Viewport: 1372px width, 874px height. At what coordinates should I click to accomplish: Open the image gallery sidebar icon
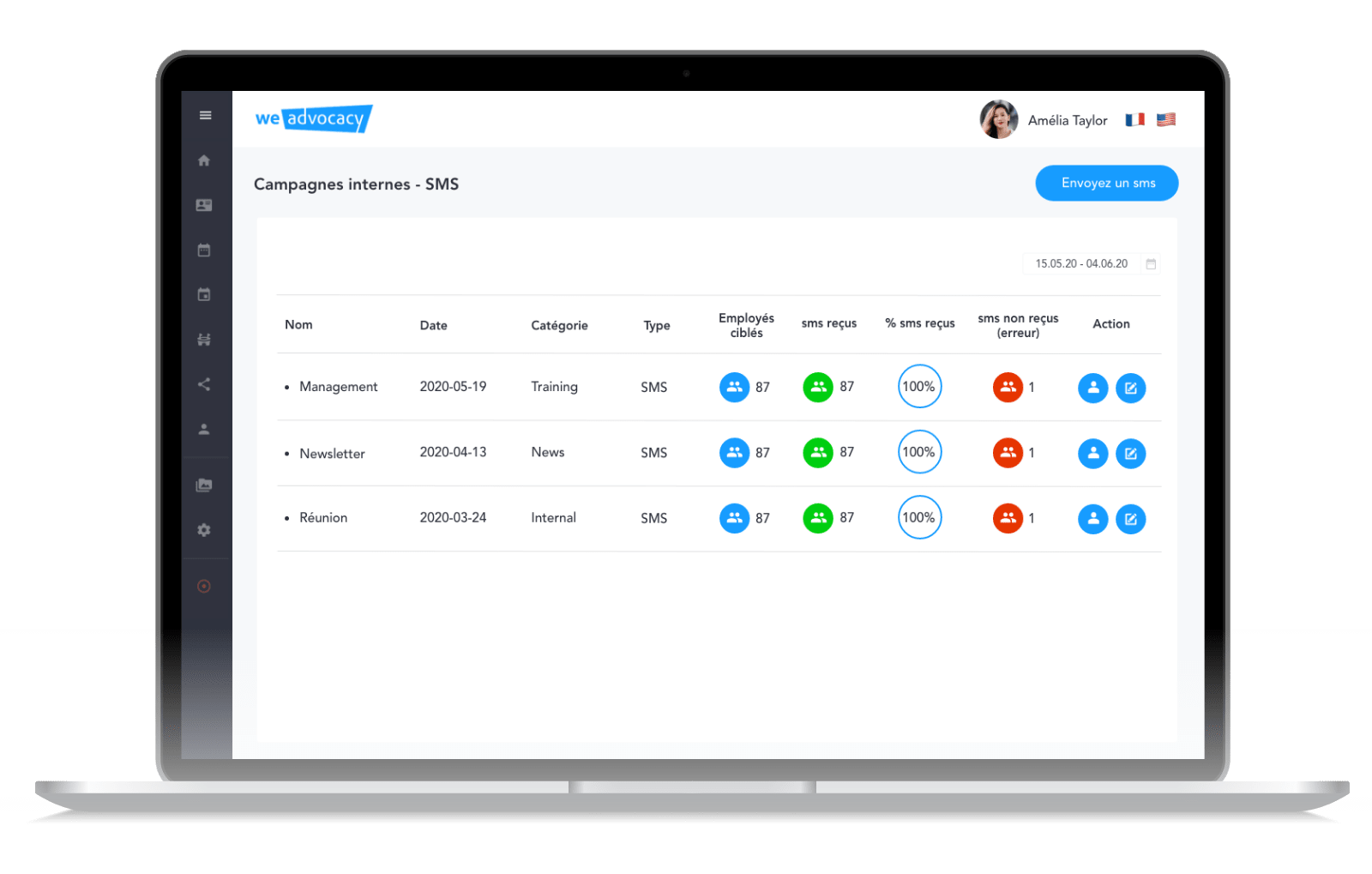click(204, 485)
